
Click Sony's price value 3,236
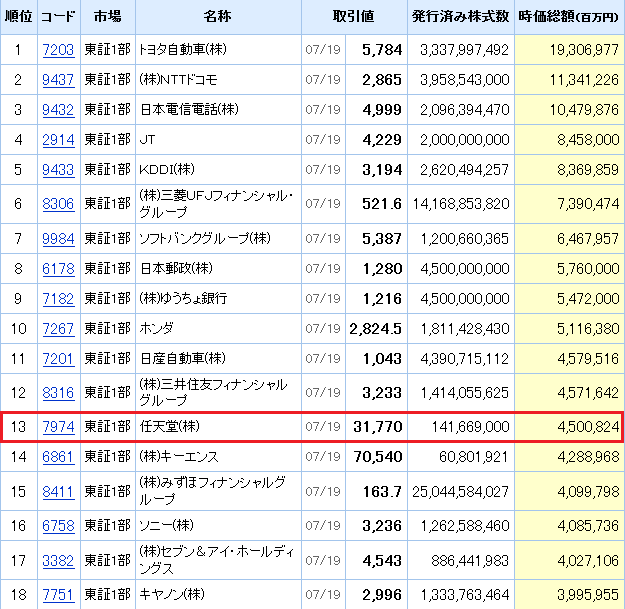382,526
